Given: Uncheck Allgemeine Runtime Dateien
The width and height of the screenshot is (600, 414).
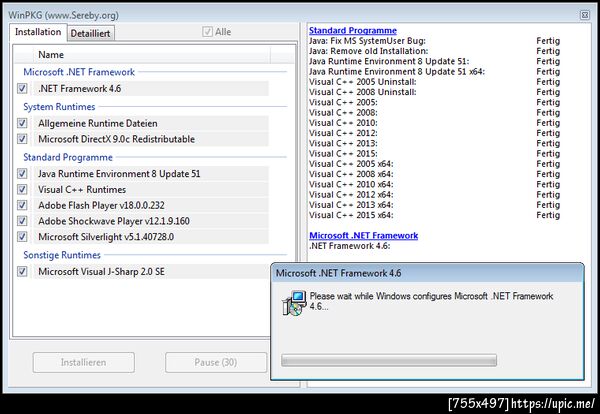Looking at the screenshot, I should tap(22, 123).
